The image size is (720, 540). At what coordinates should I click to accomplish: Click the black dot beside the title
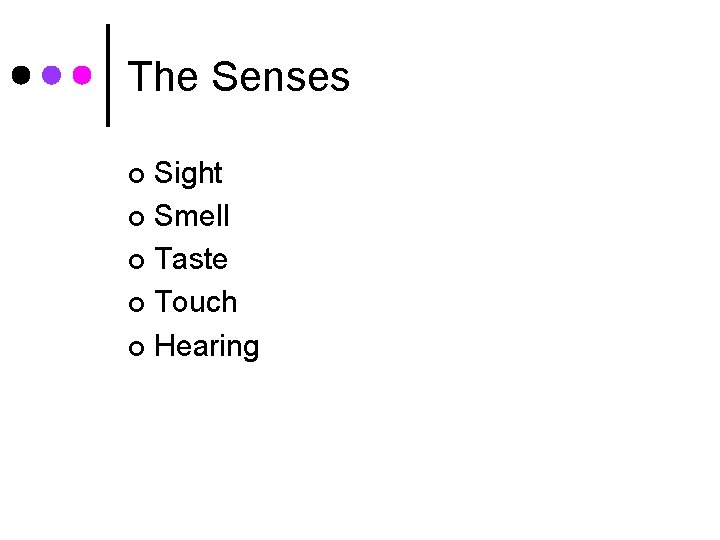tap(21, 75)
